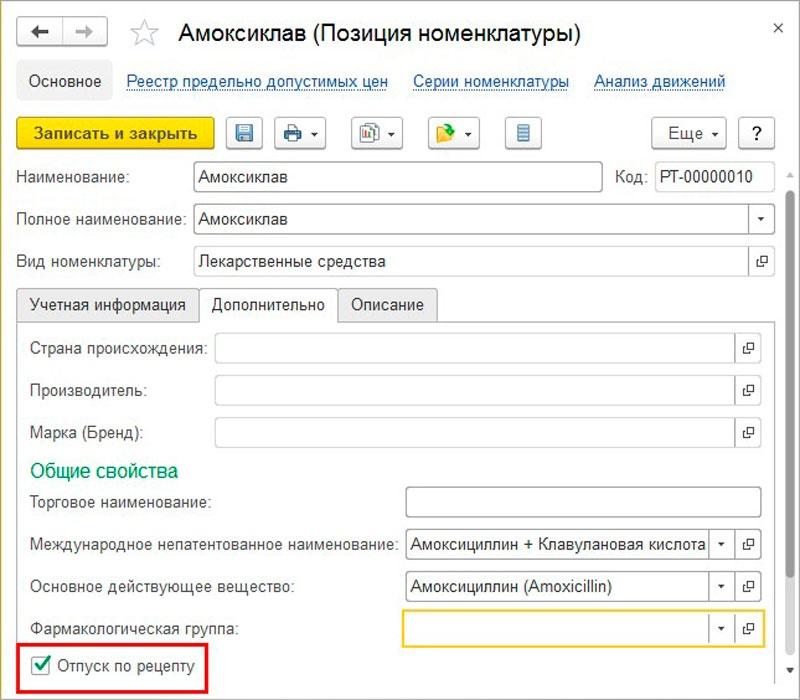Open the Описание tab
800x700 pixels.
tap(387, 305)
